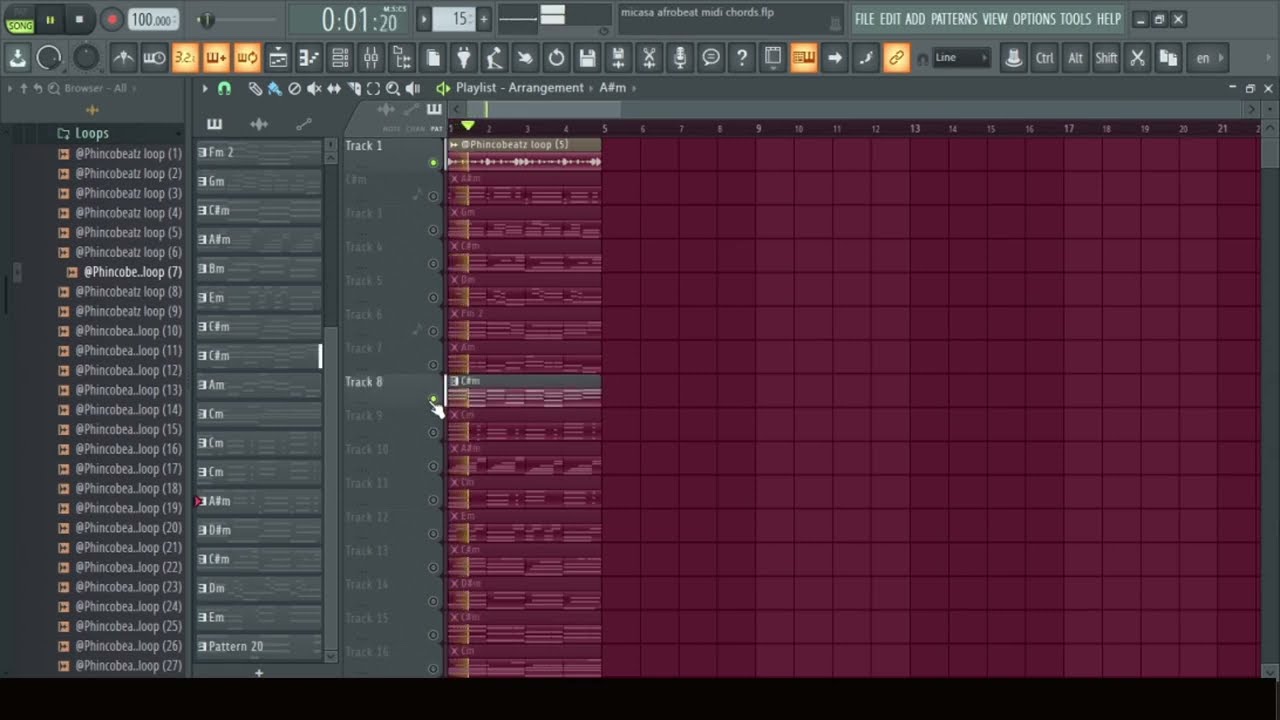Toggle overdub/blend recording button

coord(216,58)
